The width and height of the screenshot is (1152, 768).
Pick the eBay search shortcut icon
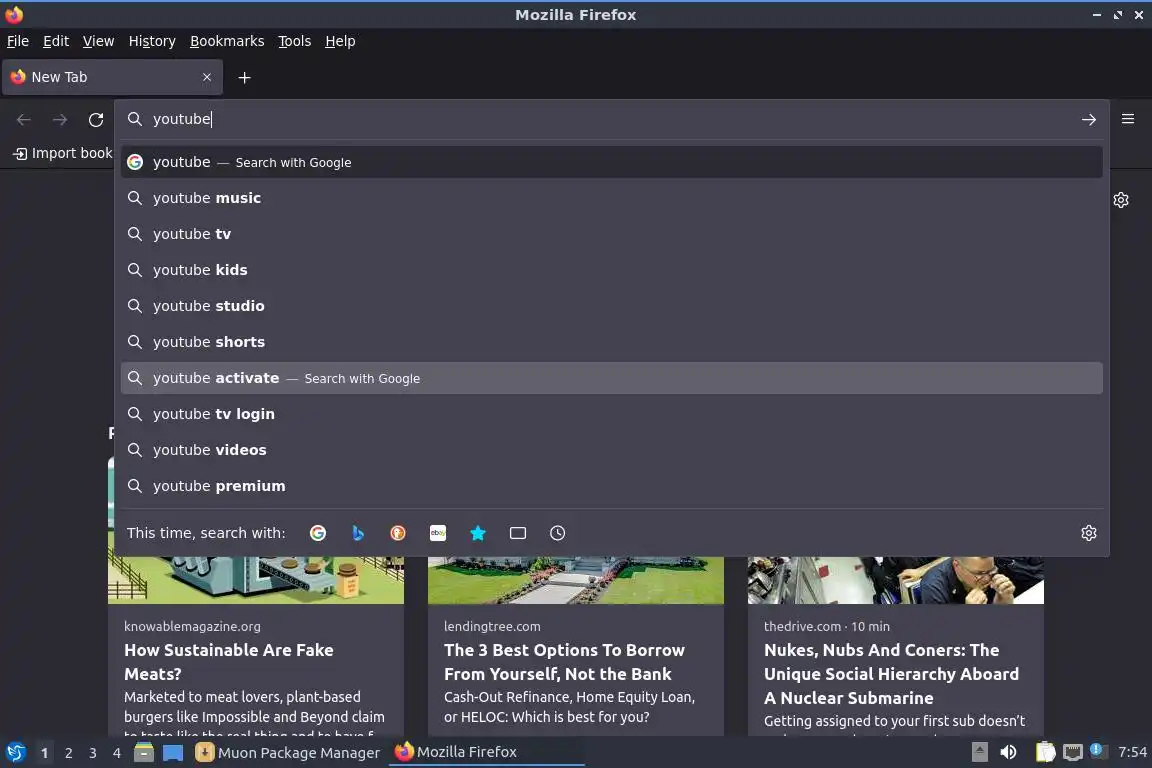(438, 533)
